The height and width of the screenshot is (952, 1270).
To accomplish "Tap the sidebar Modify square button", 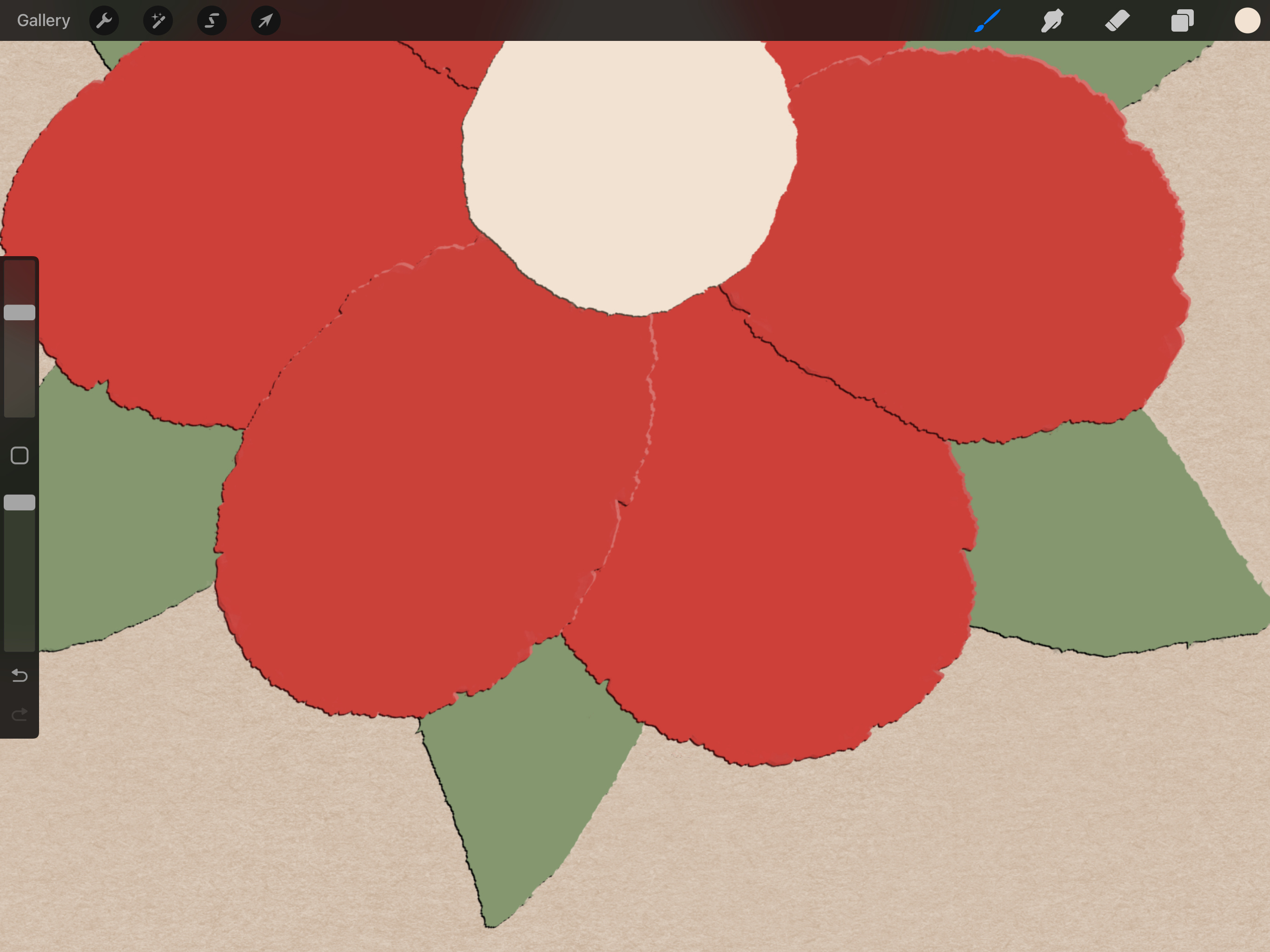I will point(20,456).
